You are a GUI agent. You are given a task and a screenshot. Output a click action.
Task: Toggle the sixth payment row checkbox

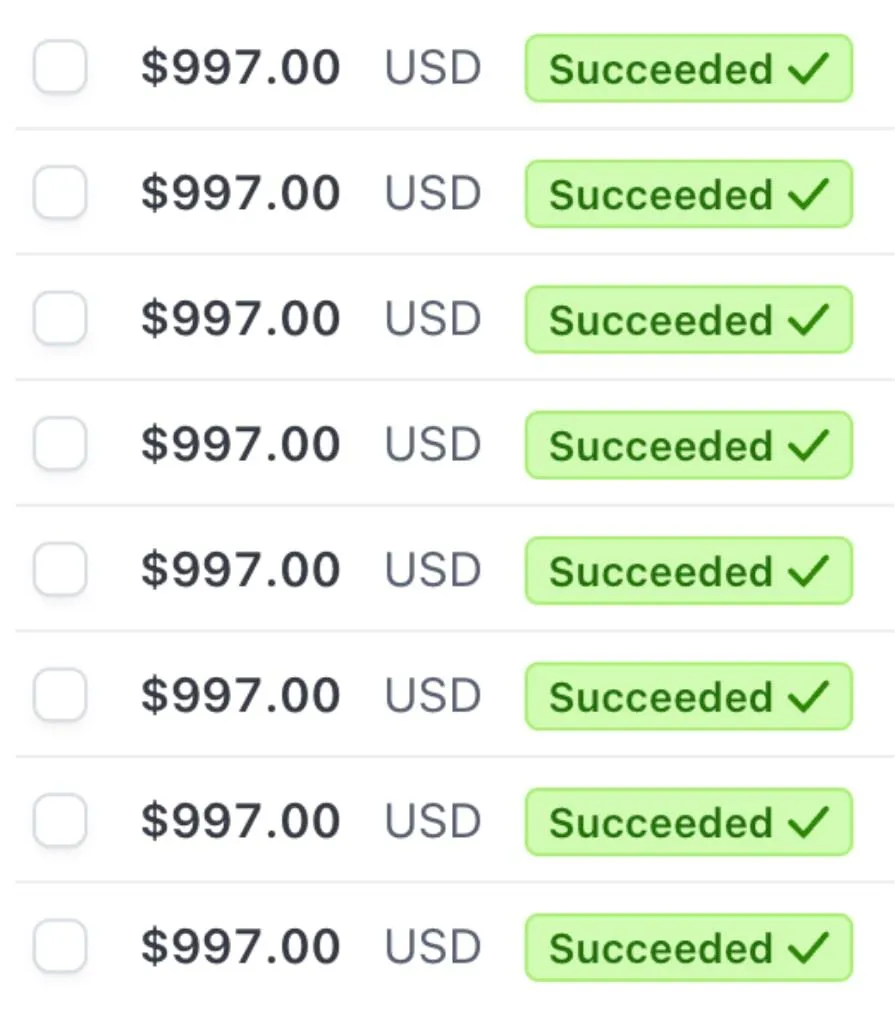[60, 695]
